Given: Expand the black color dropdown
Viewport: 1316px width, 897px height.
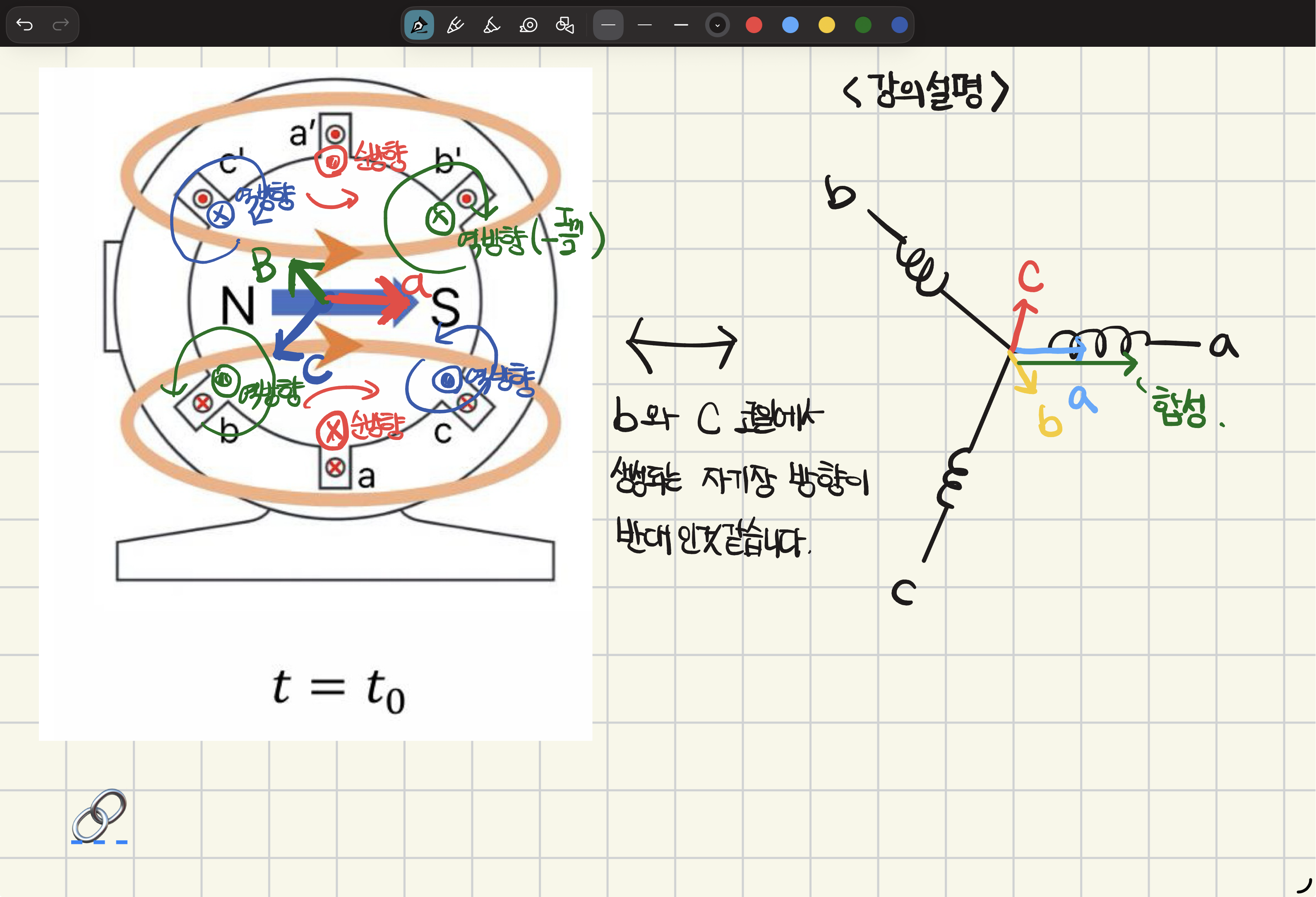Looking at the screenshot, I should [717, 25].
